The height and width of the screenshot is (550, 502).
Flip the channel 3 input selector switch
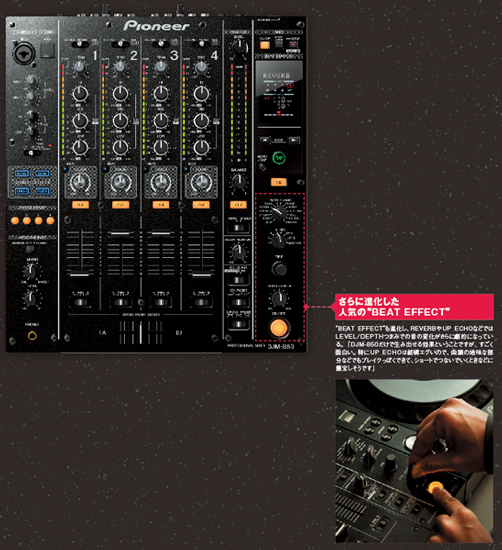coord(161,44)
